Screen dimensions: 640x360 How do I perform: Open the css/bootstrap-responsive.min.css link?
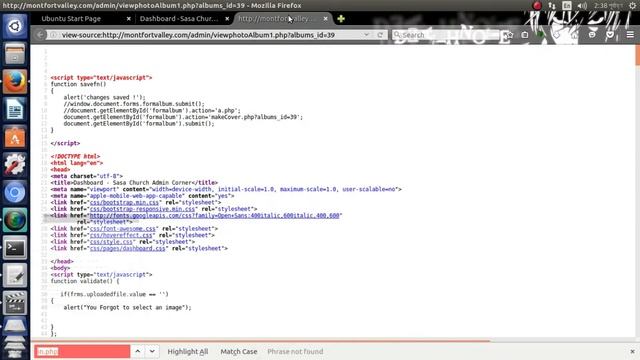point(142,209)
